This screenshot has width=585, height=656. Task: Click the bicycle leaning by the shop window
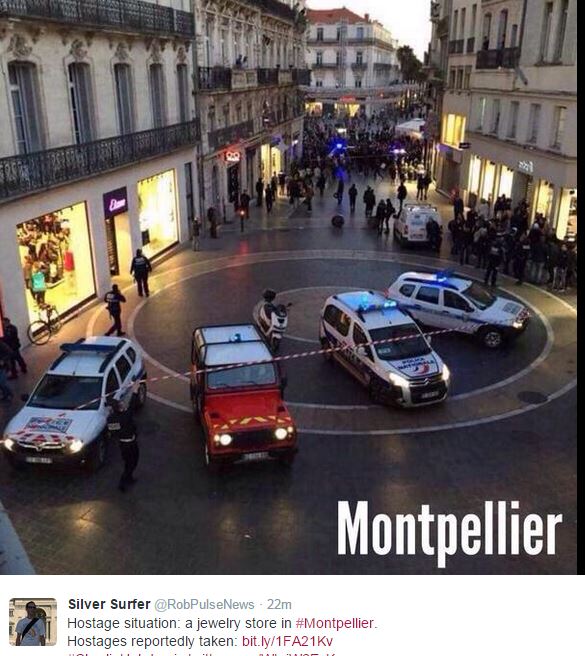pyautogui.click(x=44, y=325)
